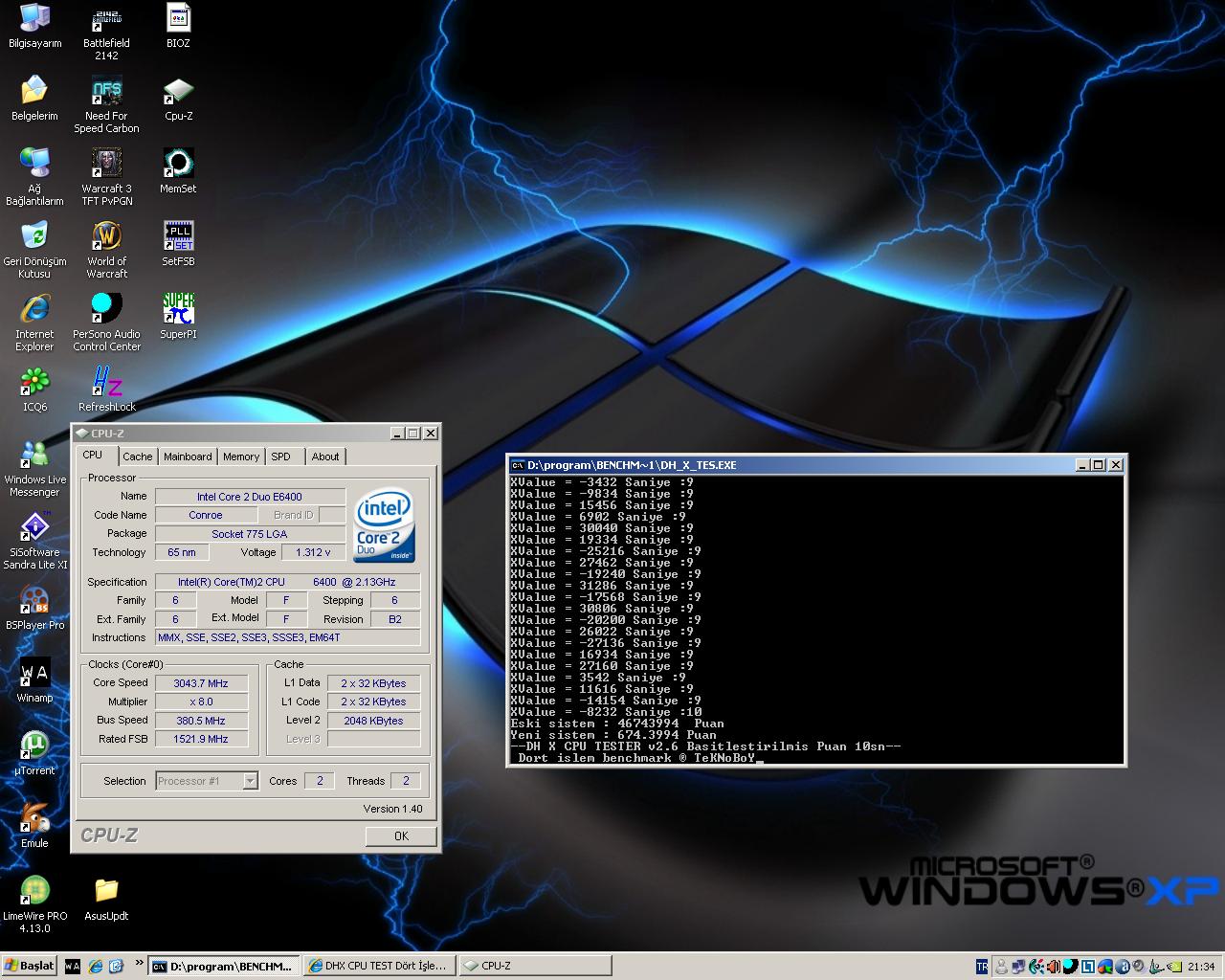The width and height of the screenshot is (1225, 980).
Task: Click 'Eski sistem : 46743994 Puan' line
Action: click(617, 724)
